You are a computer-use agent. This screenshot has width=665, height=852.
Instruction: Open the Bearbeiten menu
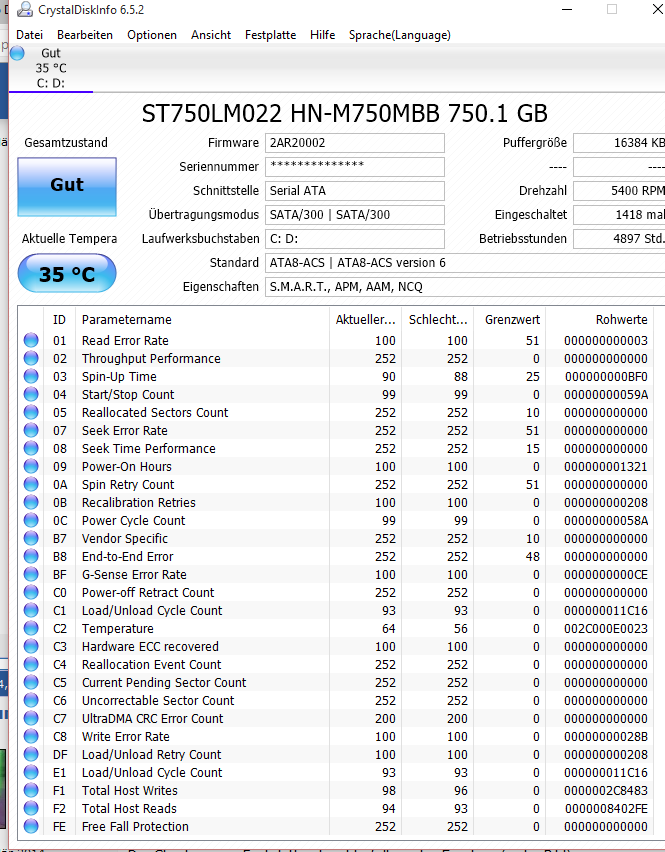[x=85, y=35]
